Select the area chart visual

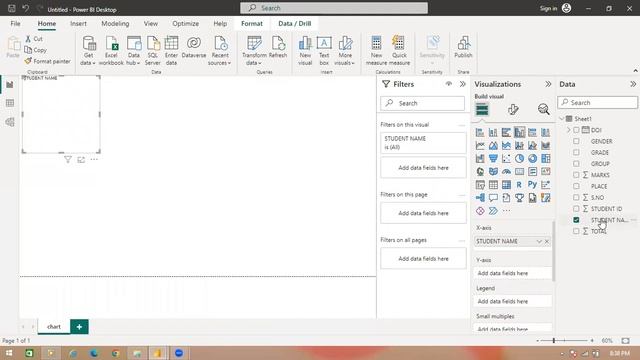[493, 145]
